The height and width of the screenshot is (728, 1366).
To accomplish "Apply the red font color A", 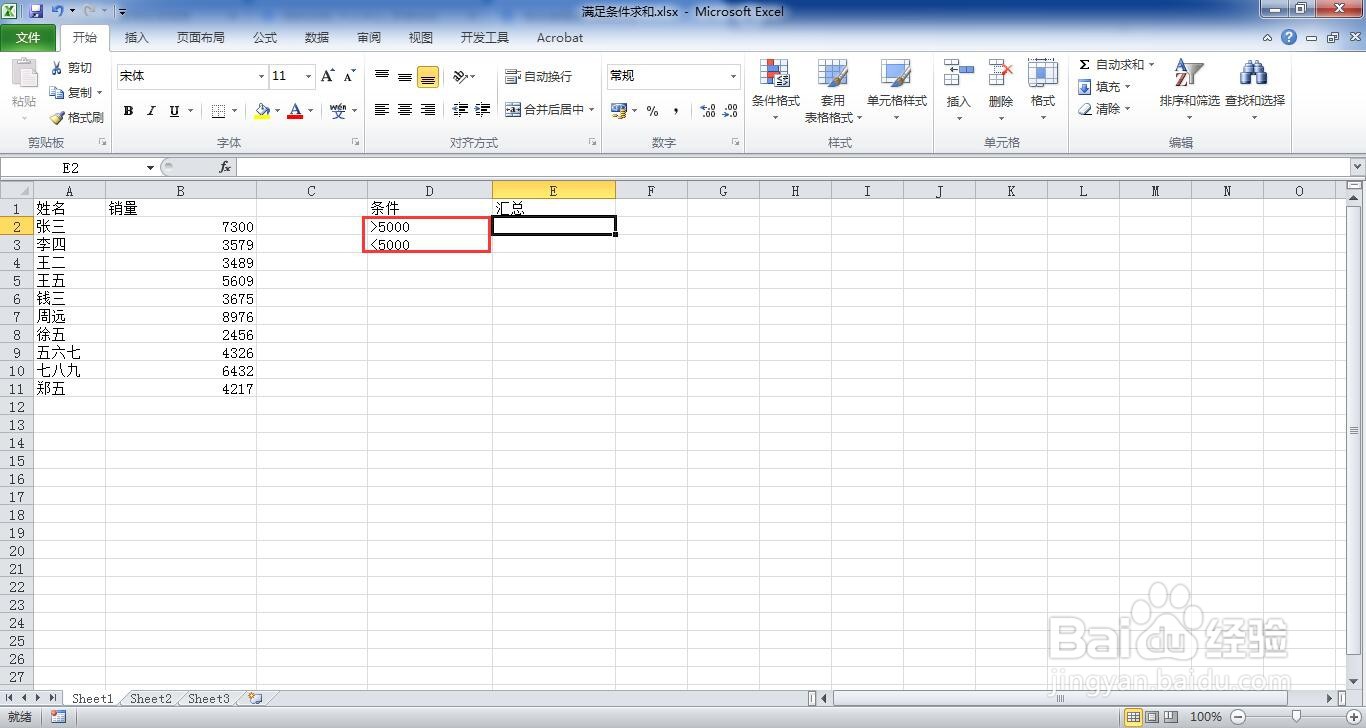I will tap(295, 111).
